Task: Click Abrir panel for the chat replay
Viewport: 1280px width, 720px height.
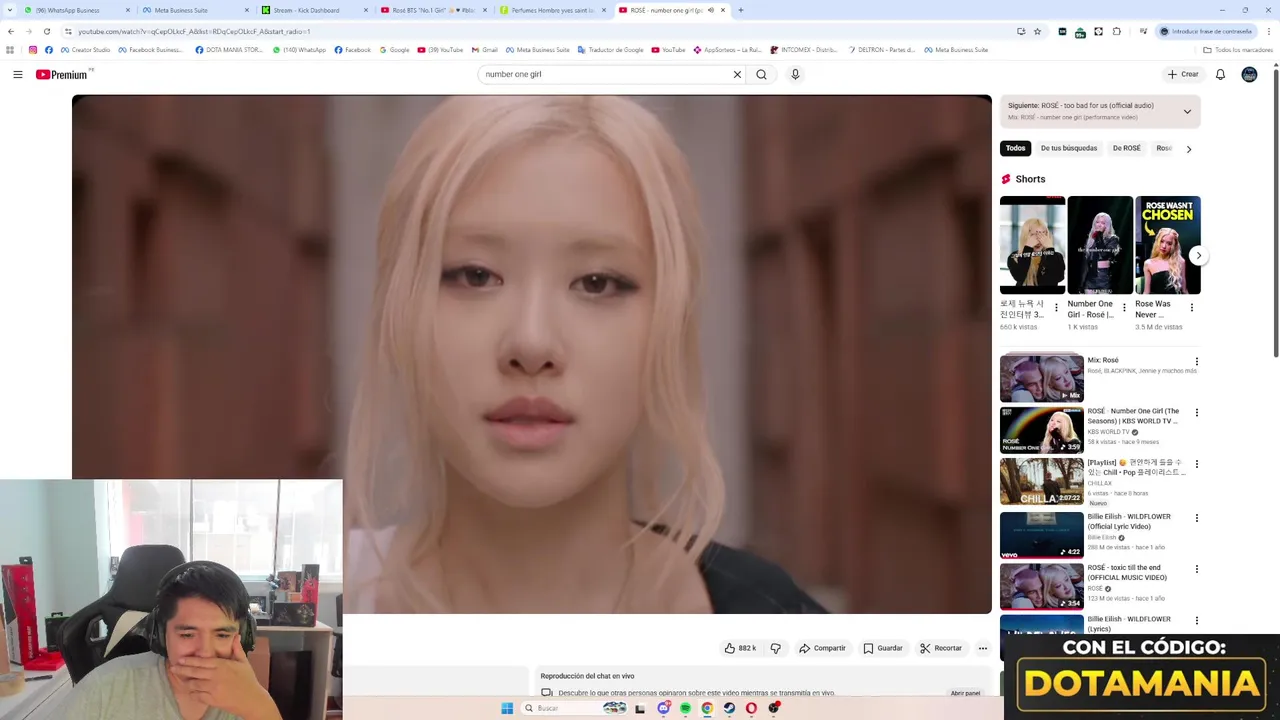Action: 965,693
